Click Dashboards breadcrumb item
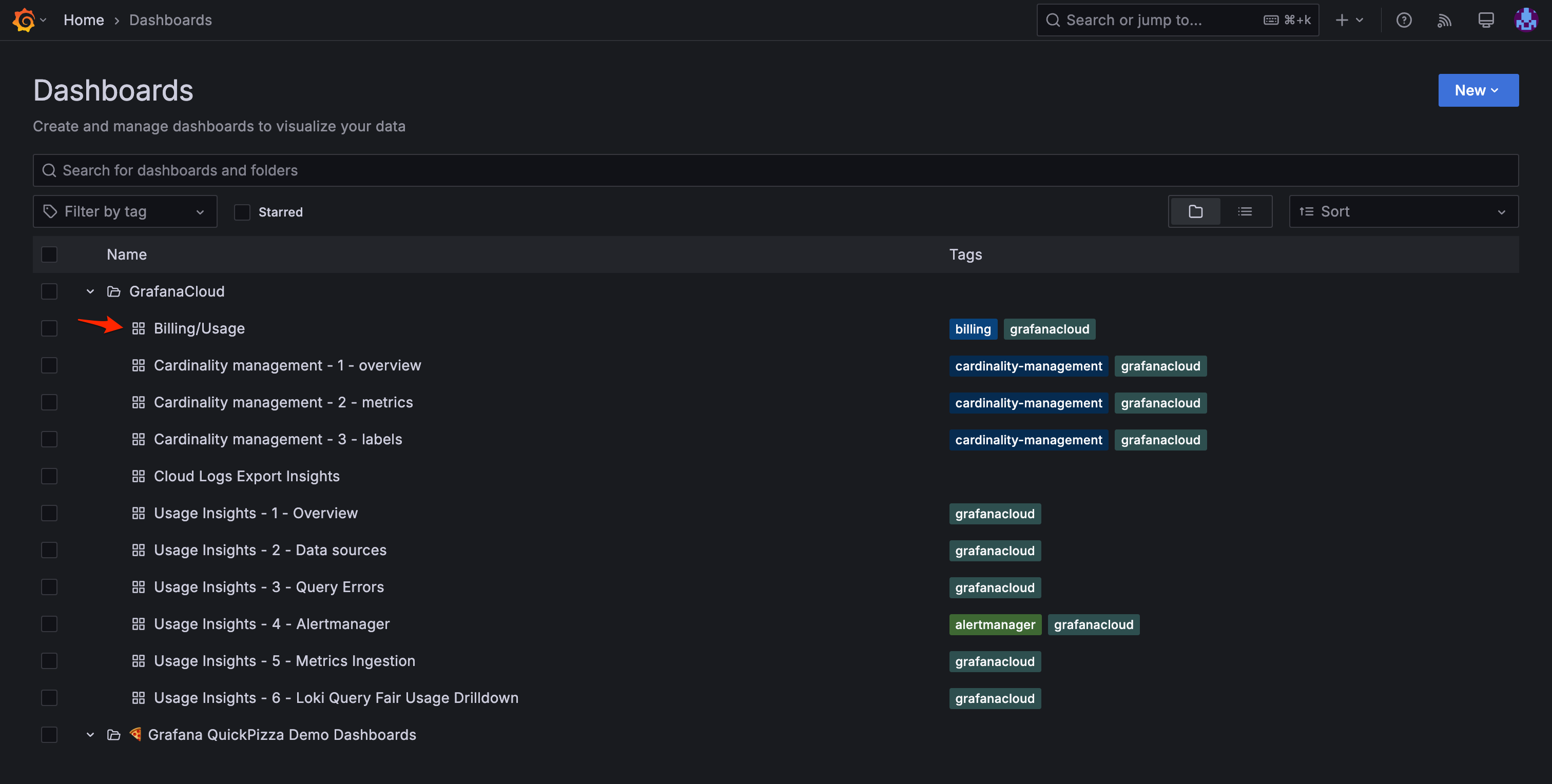 coord(170,20)
